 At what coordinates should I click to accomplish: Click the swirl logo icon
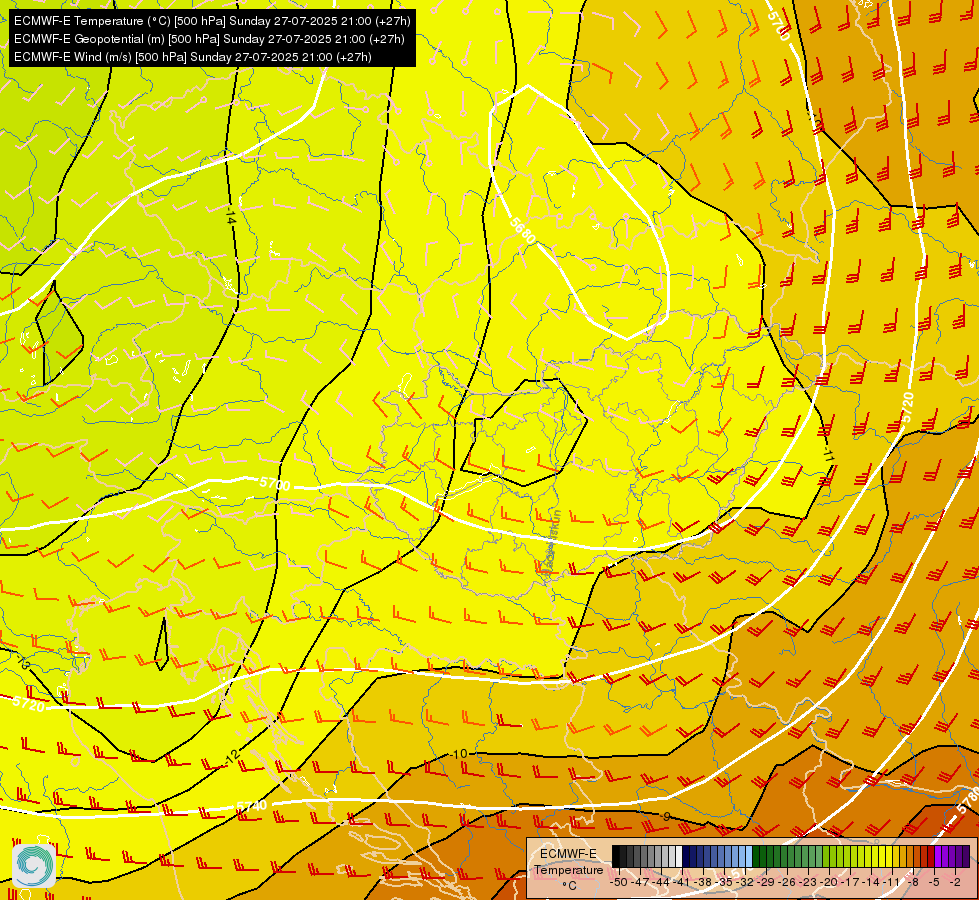[34, 866]
